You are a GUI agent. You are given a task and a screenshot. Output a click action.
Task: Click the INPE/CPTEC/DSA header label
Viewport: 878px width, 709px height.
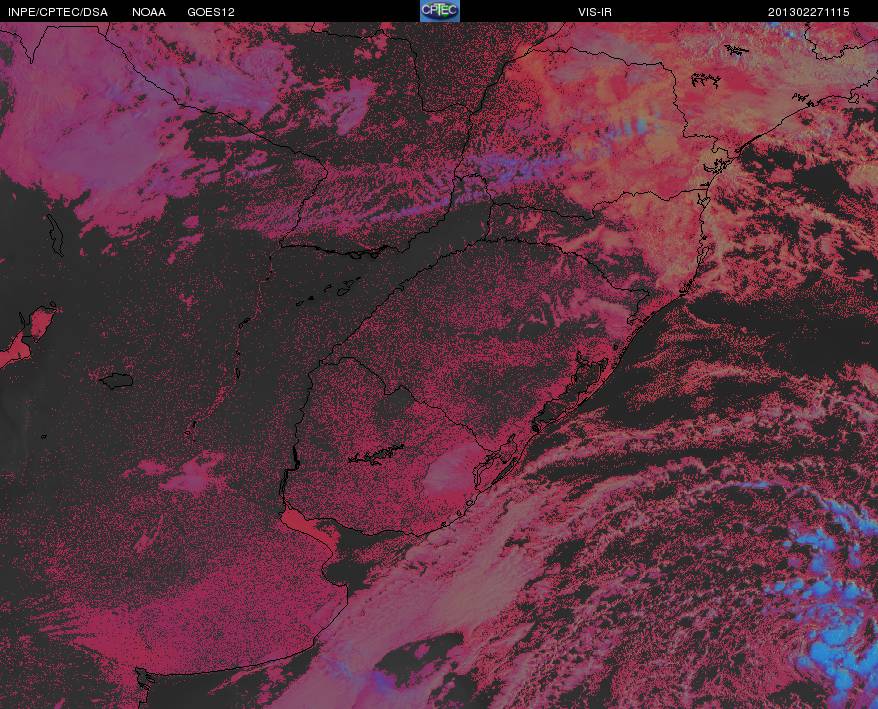coord(58,12)
